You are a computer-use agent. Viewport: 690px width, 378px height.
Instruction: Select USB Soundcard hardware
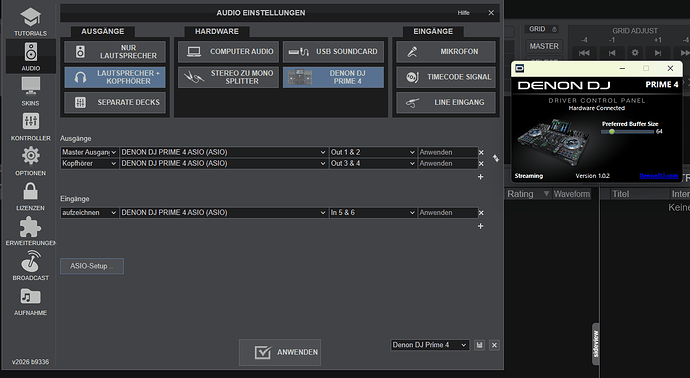click(333, 51)
